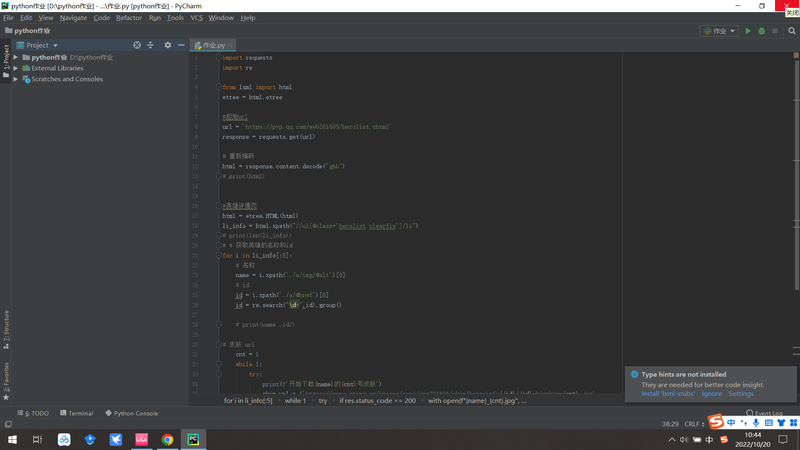Fold the try block at line 33
The width and height of the screenshot is (800, 450).
(x=218, y=374)
